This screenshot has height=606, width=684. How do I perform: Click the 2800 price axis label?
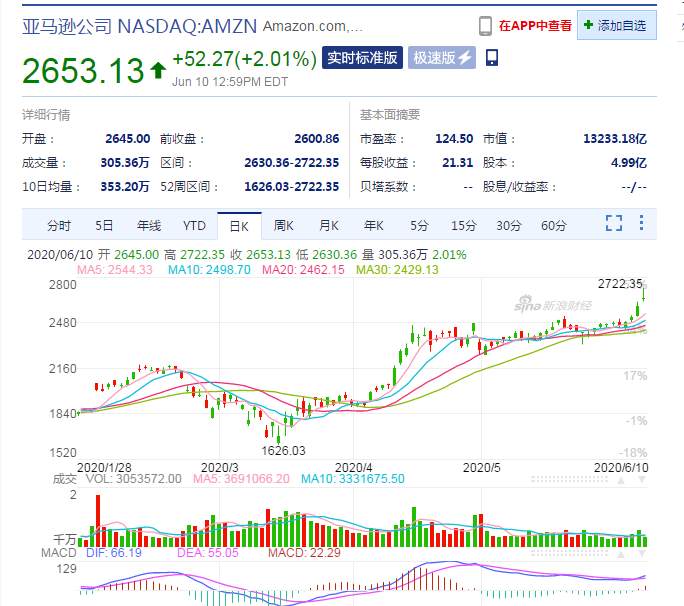[x=63, y=285]
